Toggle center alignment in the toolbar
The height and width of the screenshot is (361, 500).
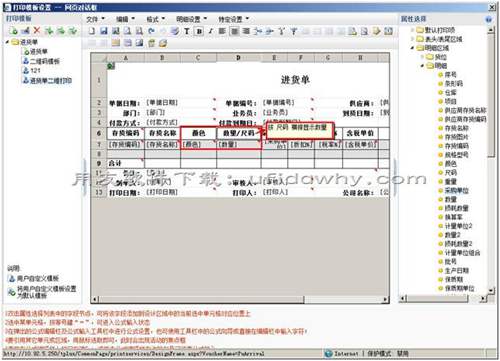tap(234, 31)
